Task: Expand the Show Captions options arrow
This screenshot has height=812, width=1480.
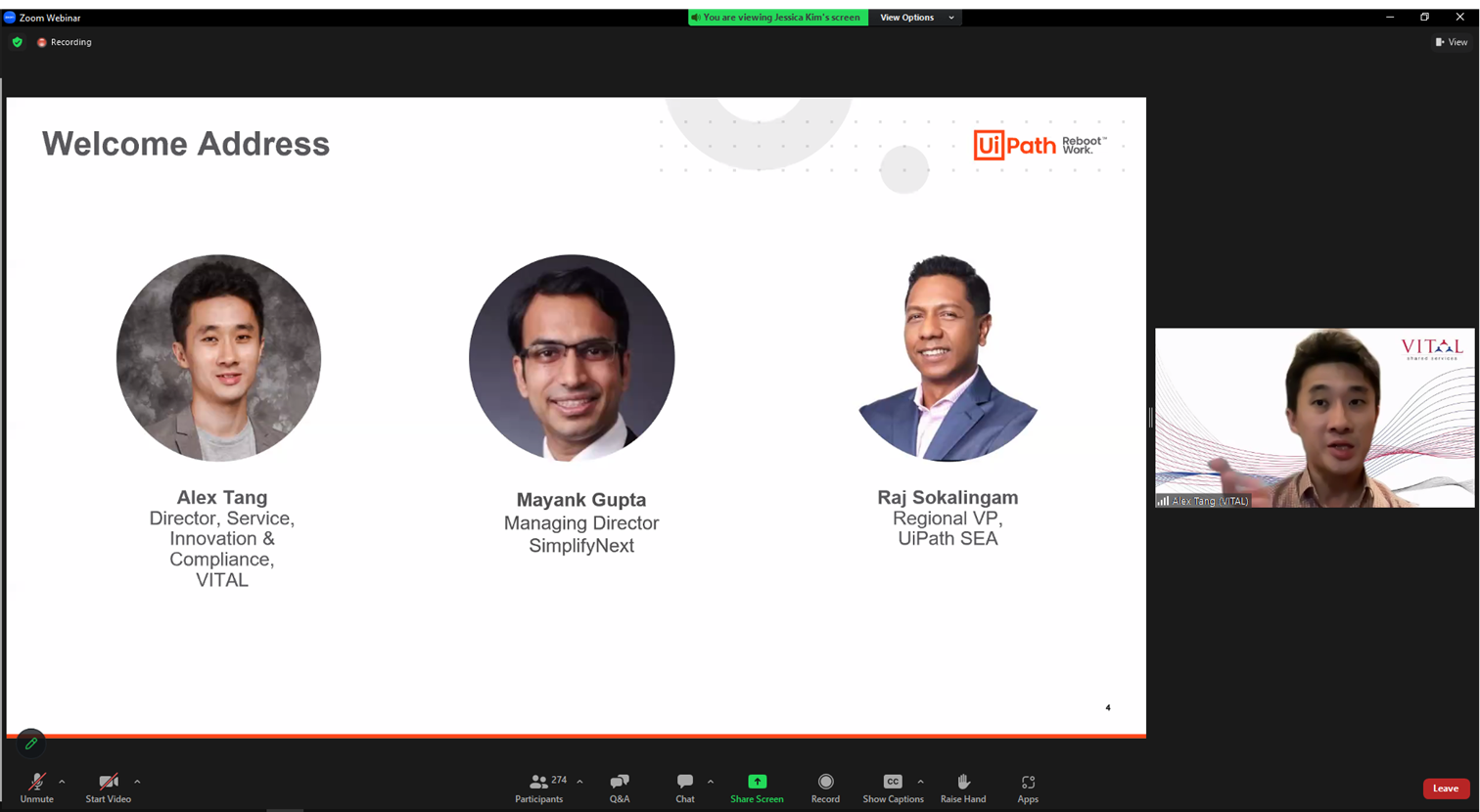Action: [x=920, y=782]
